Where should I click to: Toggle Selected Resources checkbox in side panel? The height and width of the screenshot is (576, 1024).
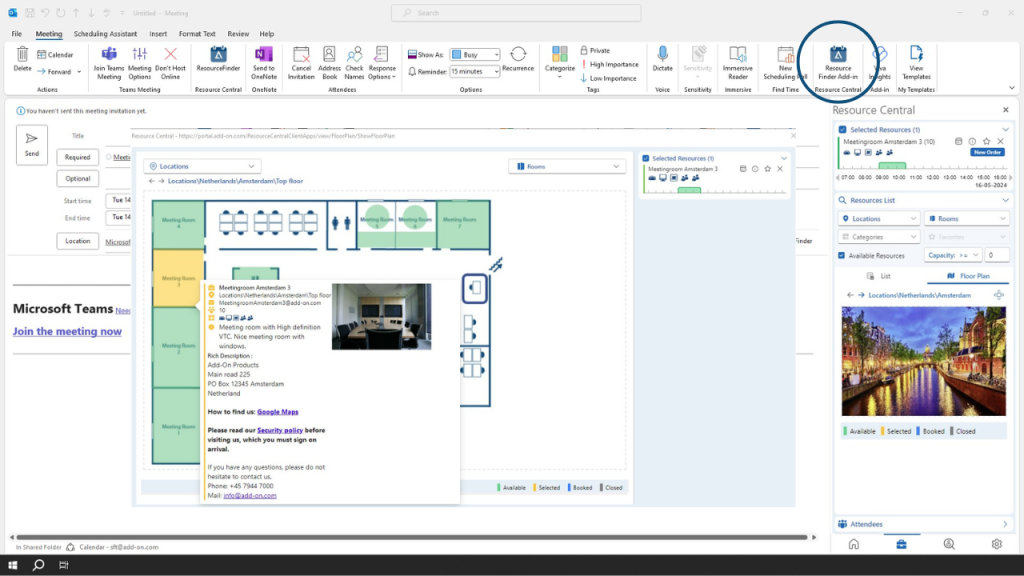pyautogui.click(x=842, y=130)
